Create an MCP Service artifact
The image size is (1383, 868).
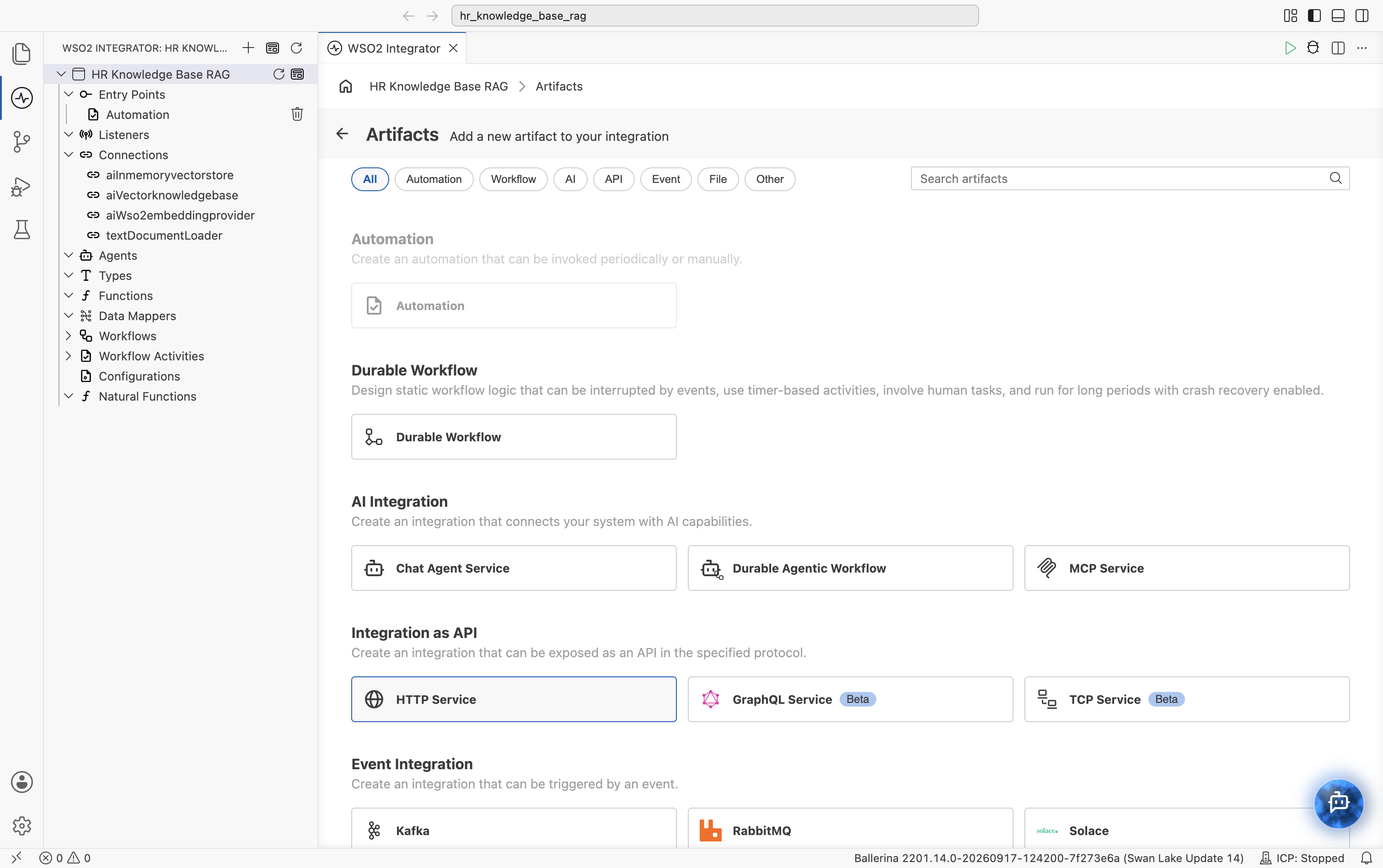[x=1187, y=568]
